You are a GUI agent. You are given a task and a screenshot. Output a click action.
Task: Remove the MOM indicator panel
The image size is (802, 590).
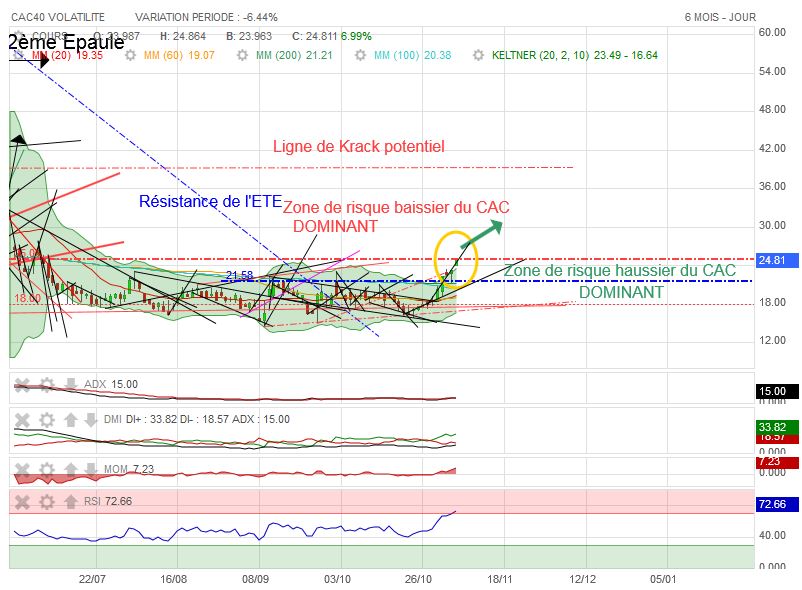[22, 469]
